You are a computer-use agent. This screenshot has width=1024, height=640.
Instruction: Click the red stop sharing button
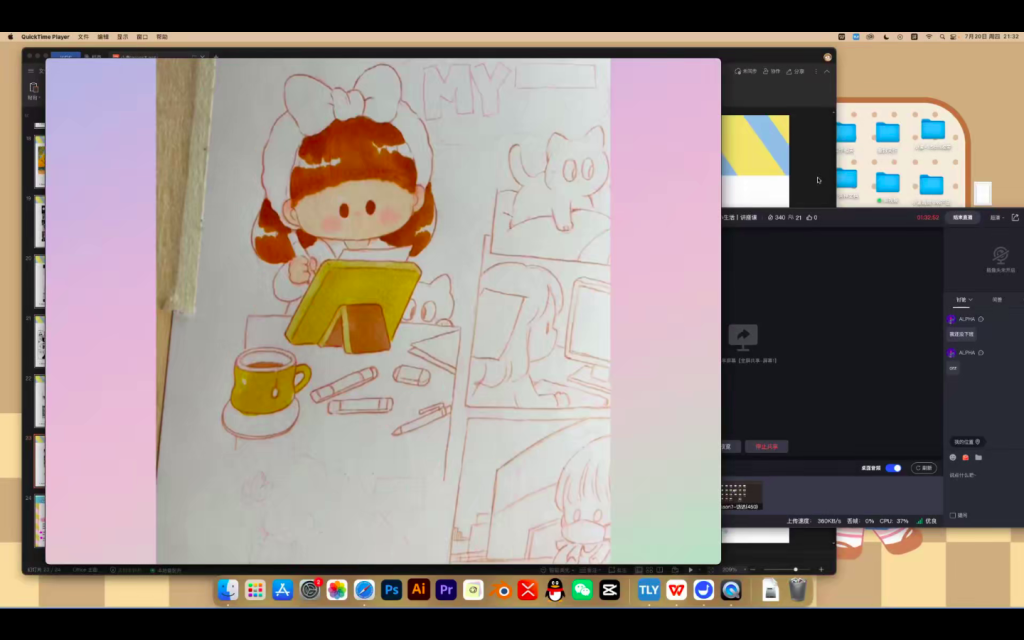[x=766, y=446]
